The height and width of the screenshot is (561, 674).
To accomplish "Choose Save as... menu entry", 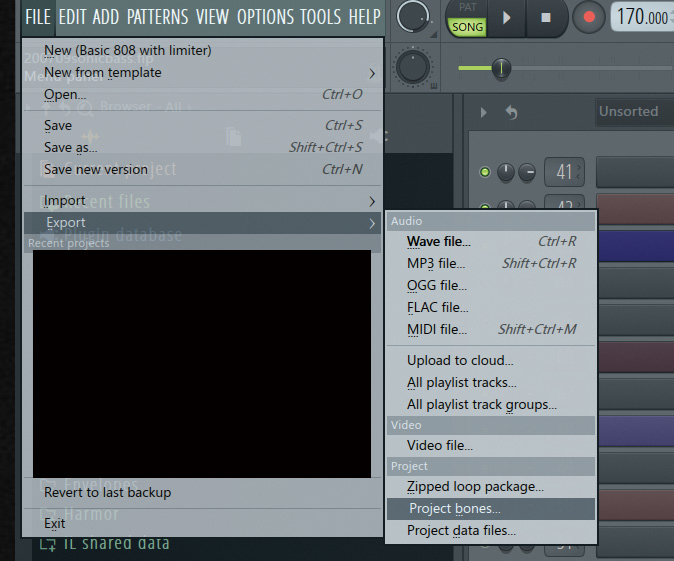I will coord(202,147).
